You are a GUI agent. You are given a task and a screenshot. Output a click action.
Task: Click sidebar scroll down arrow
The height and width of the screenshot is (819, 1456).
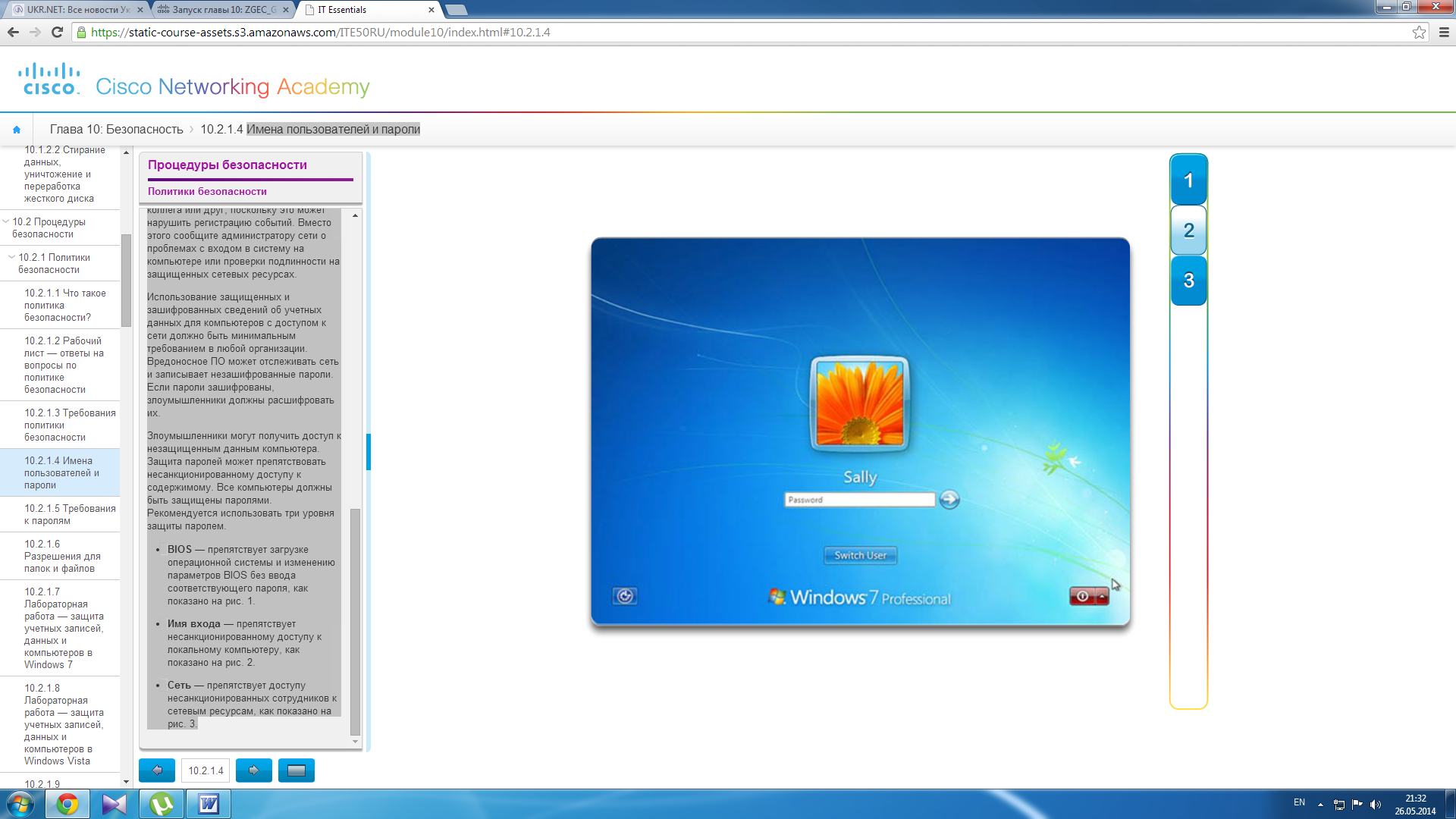coord(127,782)
